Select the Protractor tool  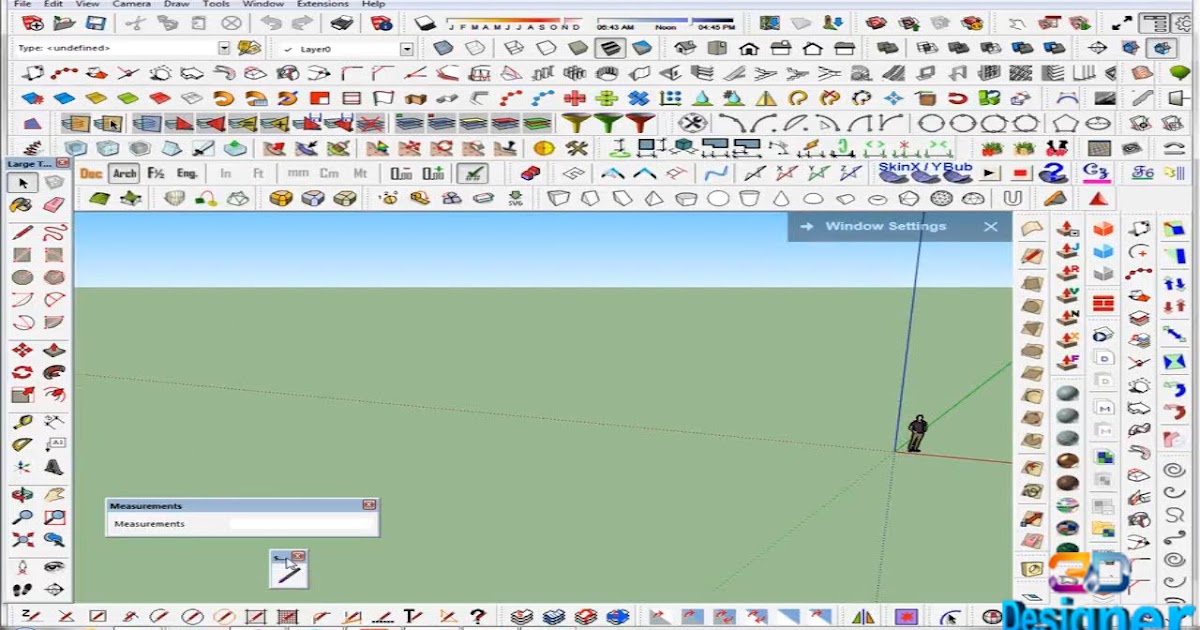22,445
